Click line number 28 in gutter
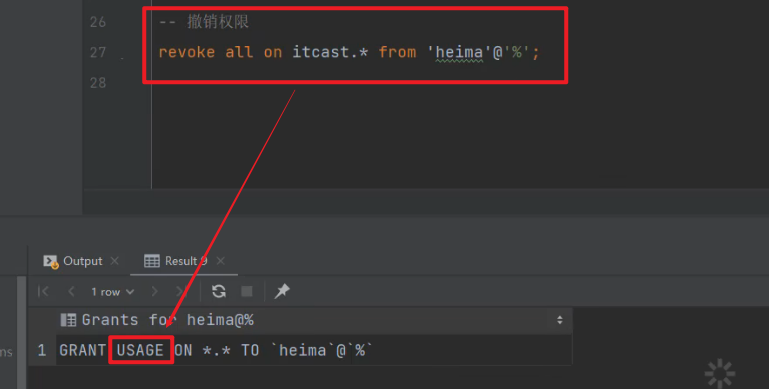769x389 pixels. [x=98, y=83]
